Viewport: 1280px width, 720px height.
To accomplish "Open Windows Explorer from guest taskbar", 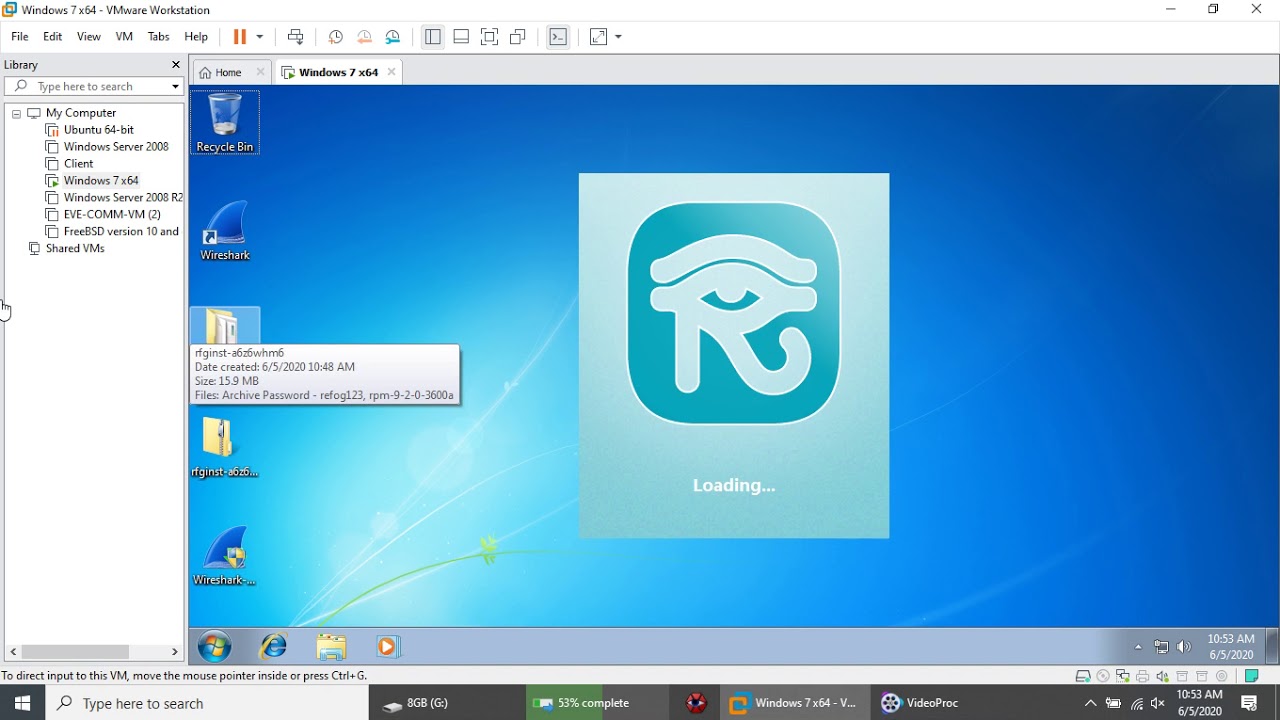I will click(331, 647).
